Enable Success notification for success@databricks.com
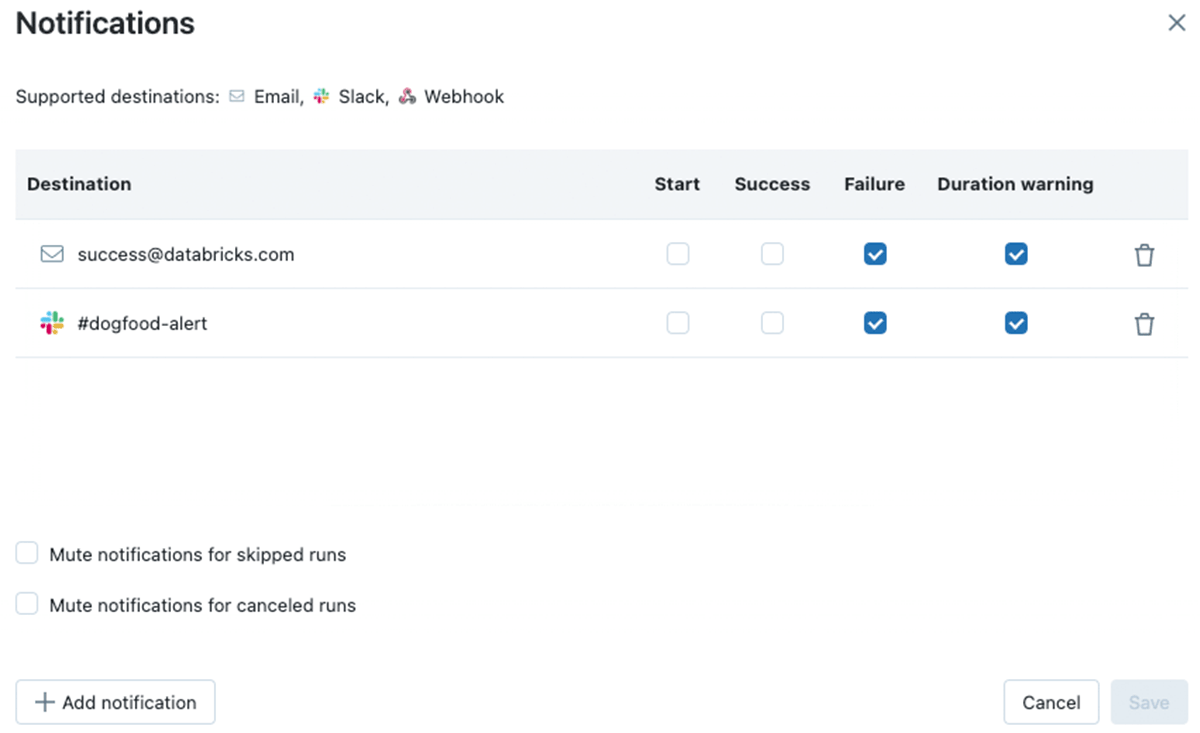The width and height of the screenshot is (1200, 733). [x=772, y=255]
